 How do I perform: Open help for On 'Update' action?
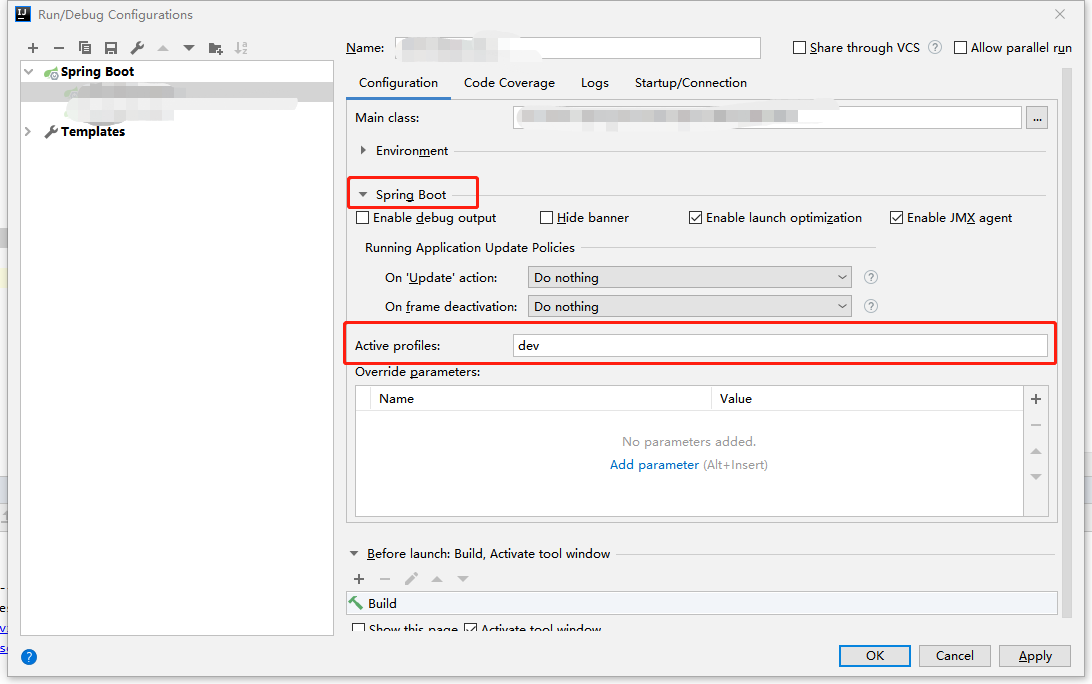(x=871, y=277)
